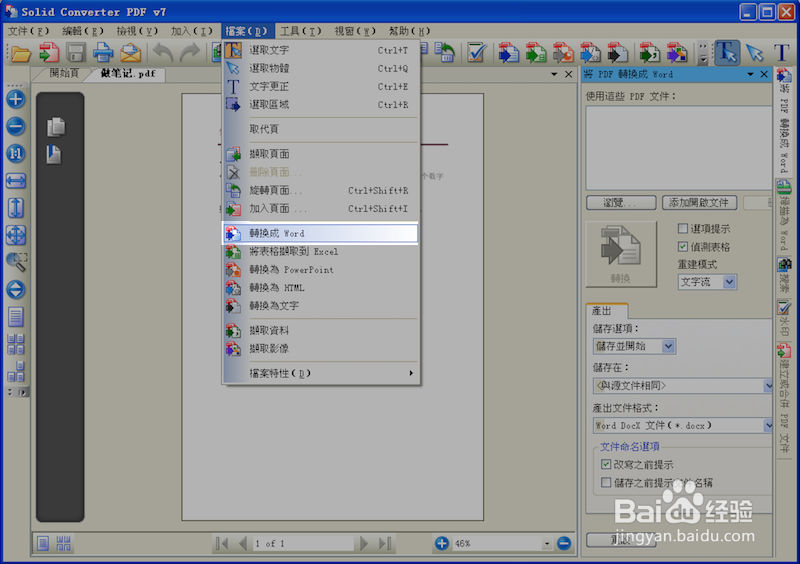Click the first page navigation arrow
The width and height of the screenshot is (800, 564).
[222, 544]
